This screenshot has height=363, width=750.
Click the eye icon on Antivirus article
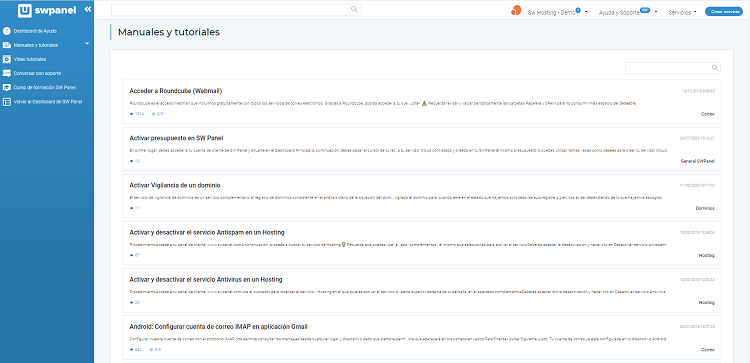132,303
